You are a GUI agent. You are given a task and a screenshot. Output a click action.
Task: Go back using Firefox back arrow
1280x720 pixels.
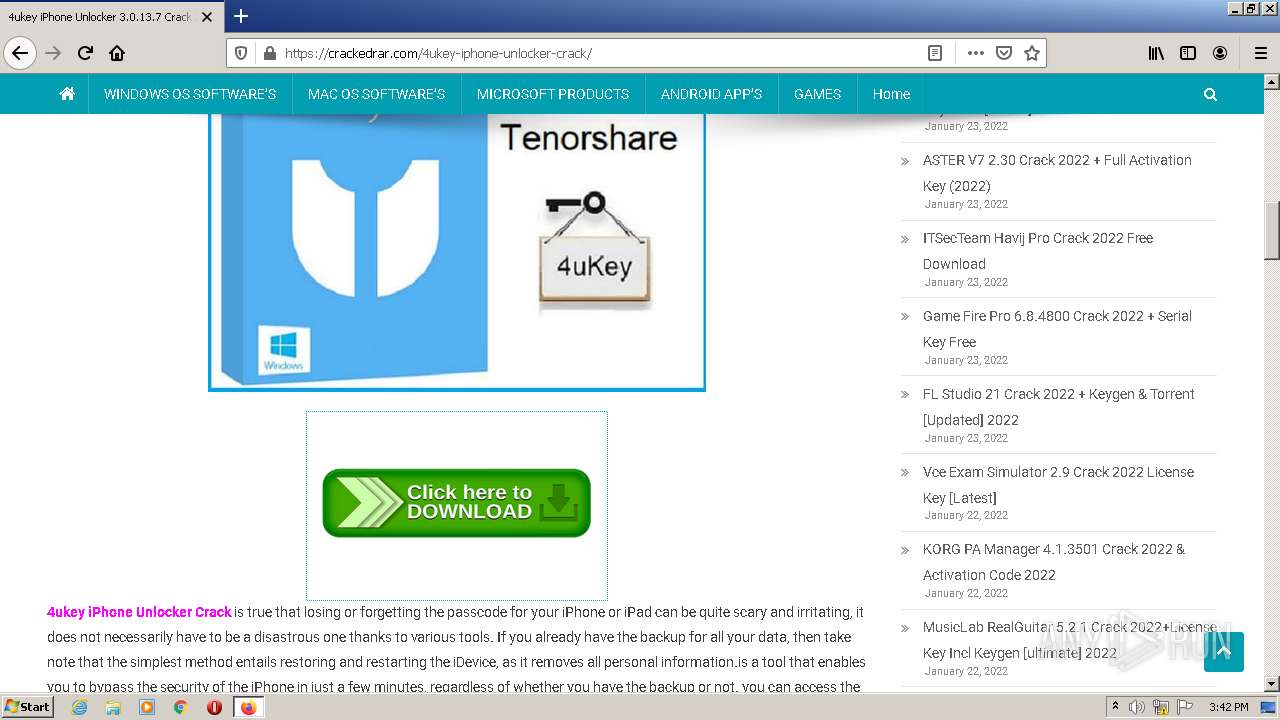pyautogui.click(x=20, y=53)
